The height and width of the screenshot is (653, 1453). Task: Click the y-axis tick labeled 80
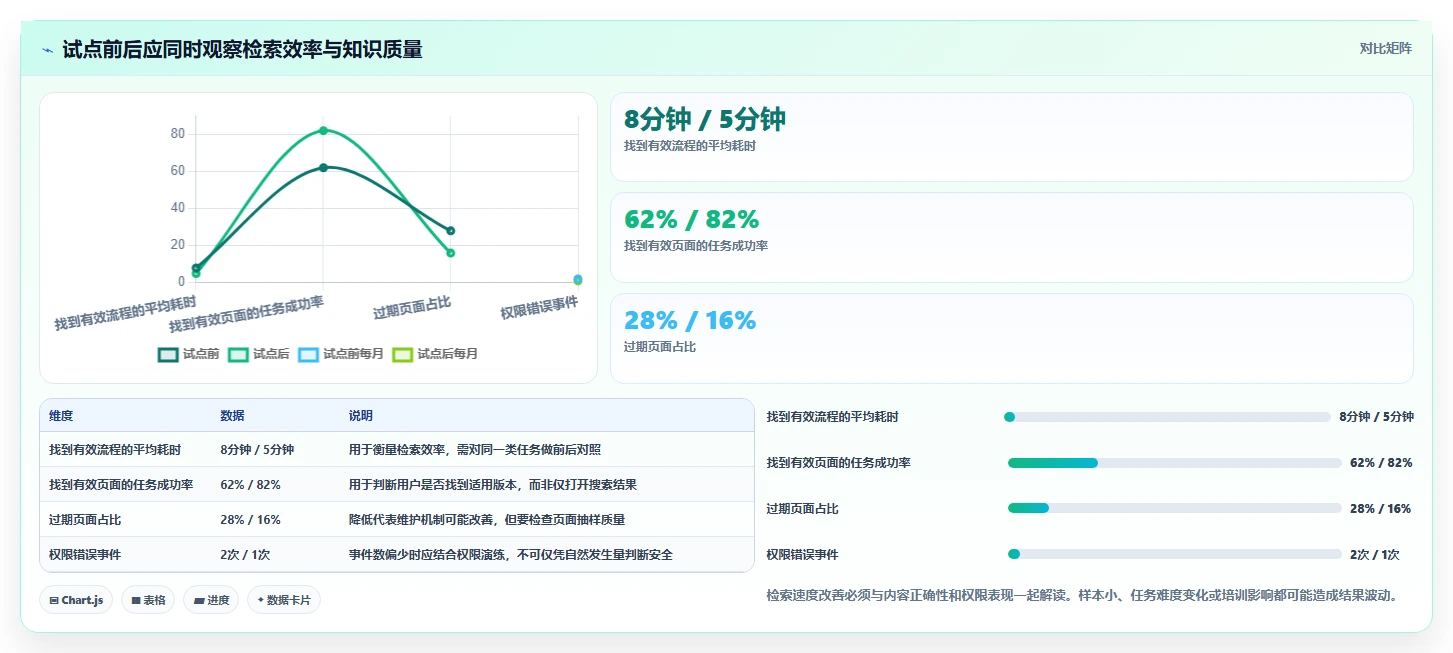tap(178, 134)
